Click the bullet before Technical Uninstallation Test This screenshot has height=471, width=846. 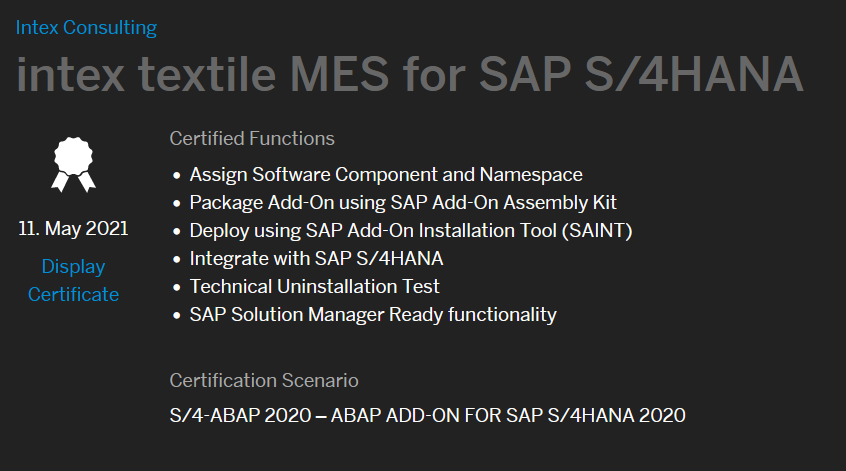(x=176, y=288)
